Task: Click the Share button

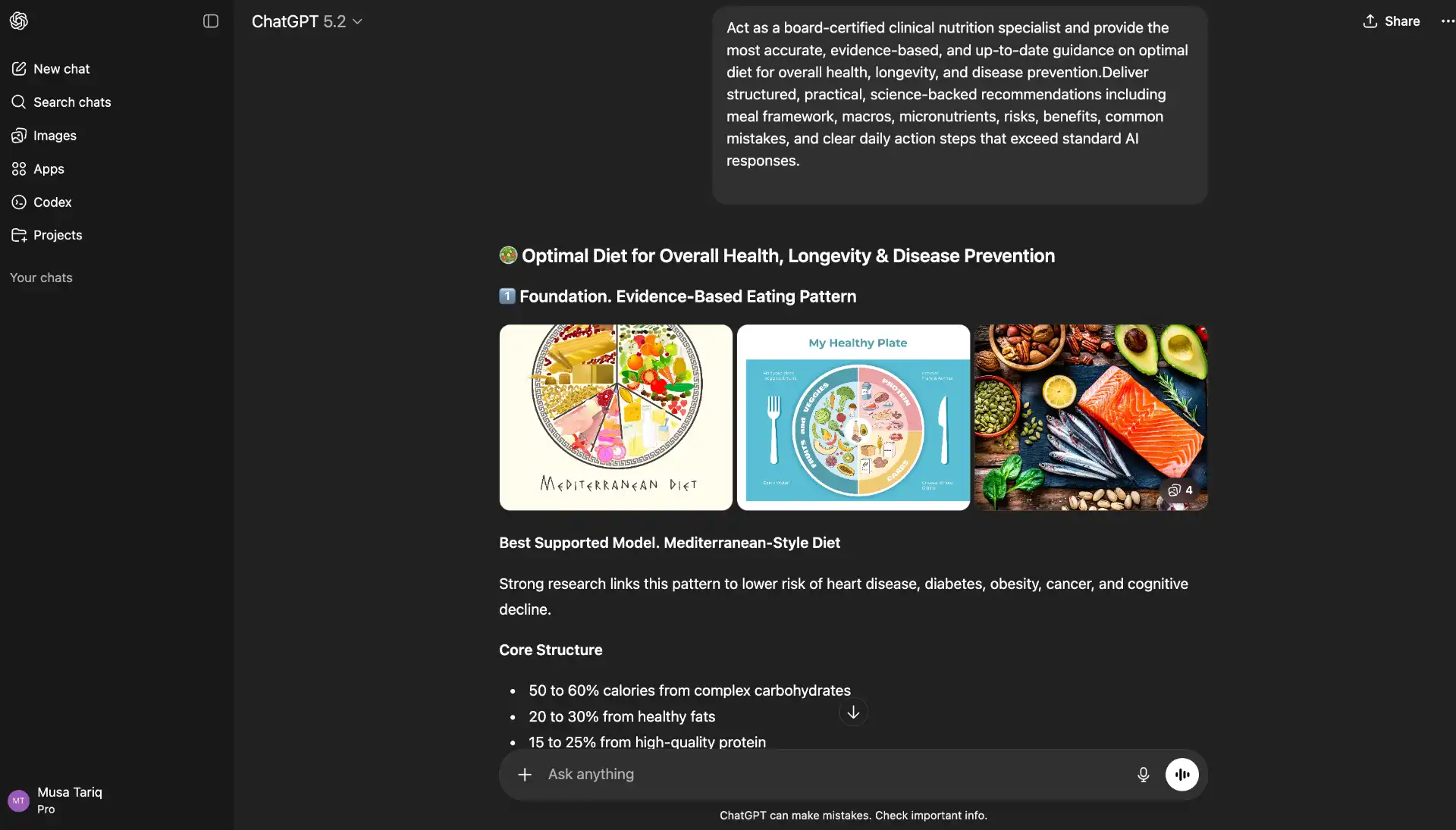Action: (1392, 21)
